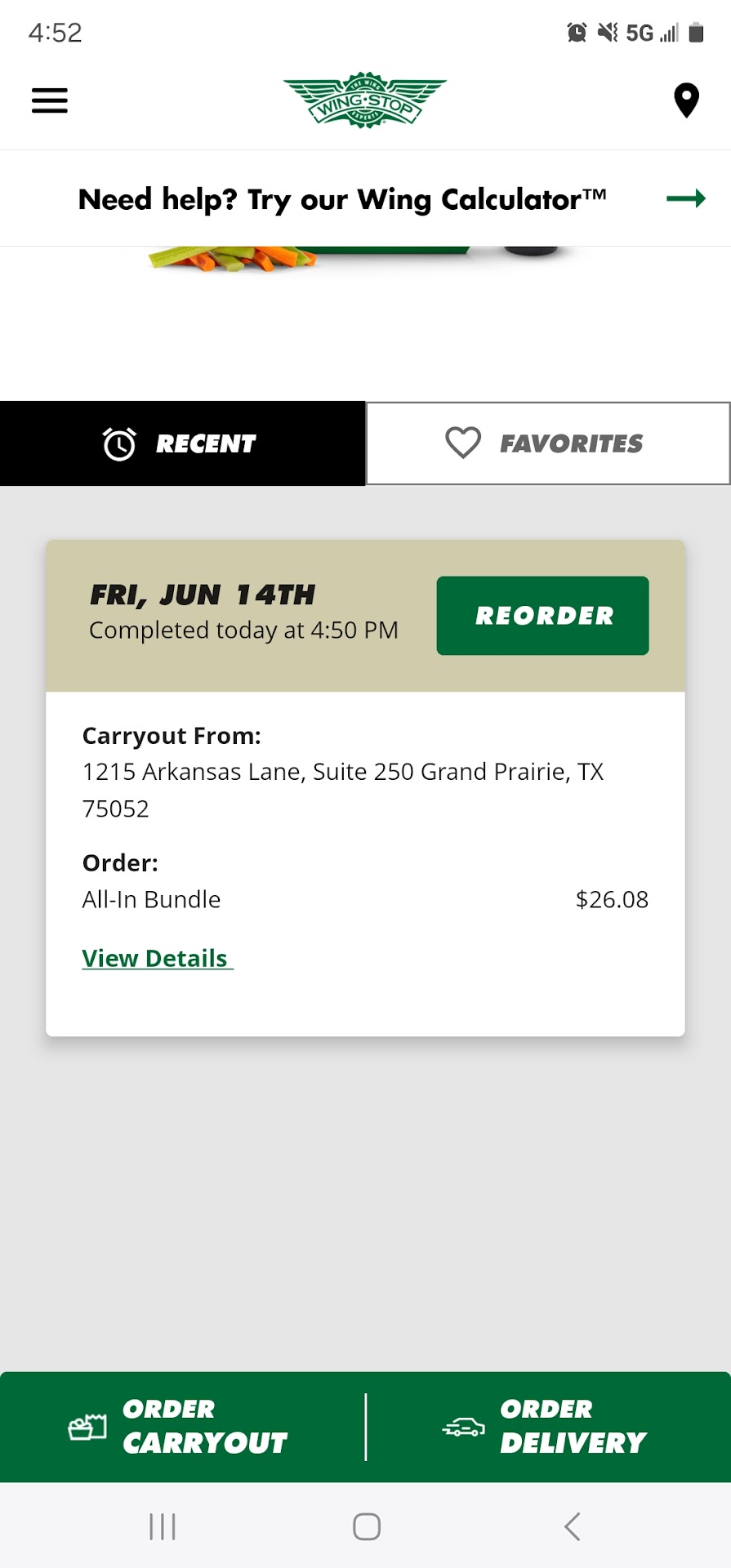
Task: Tap Order Delivery text
Action: pos(573,1427)
